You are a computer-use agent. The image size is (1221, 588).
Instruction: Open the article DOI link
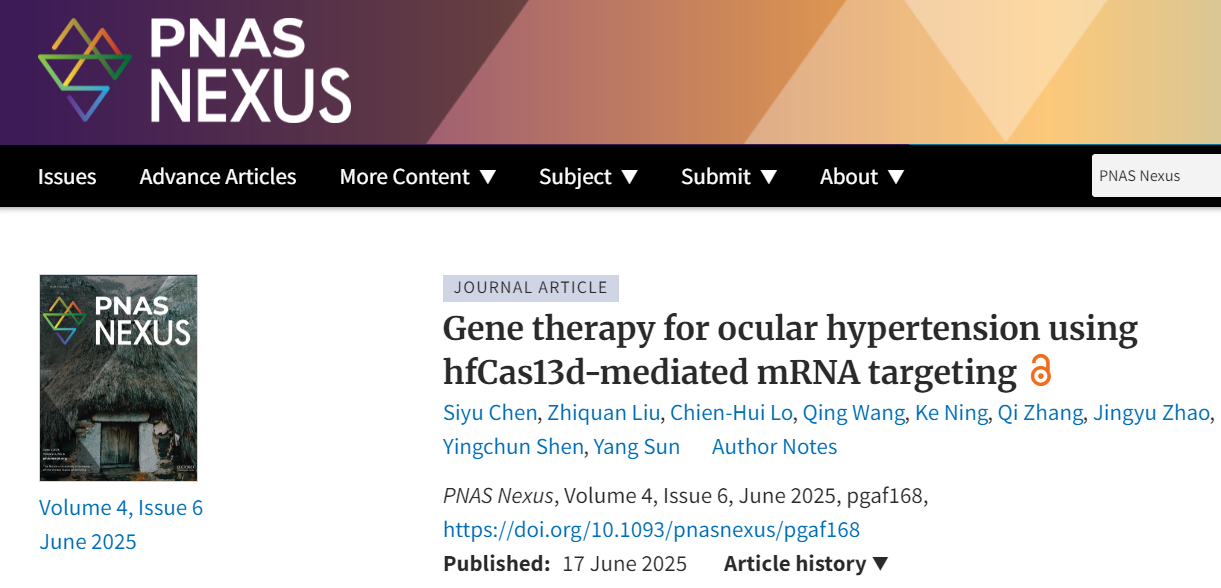pos(651,529)
